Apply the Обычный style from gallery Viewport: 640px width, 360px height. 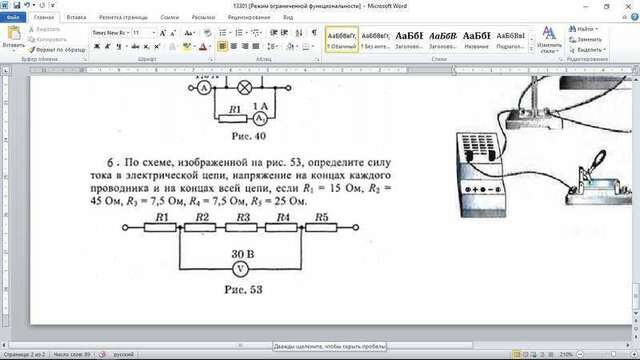[342, 40]
